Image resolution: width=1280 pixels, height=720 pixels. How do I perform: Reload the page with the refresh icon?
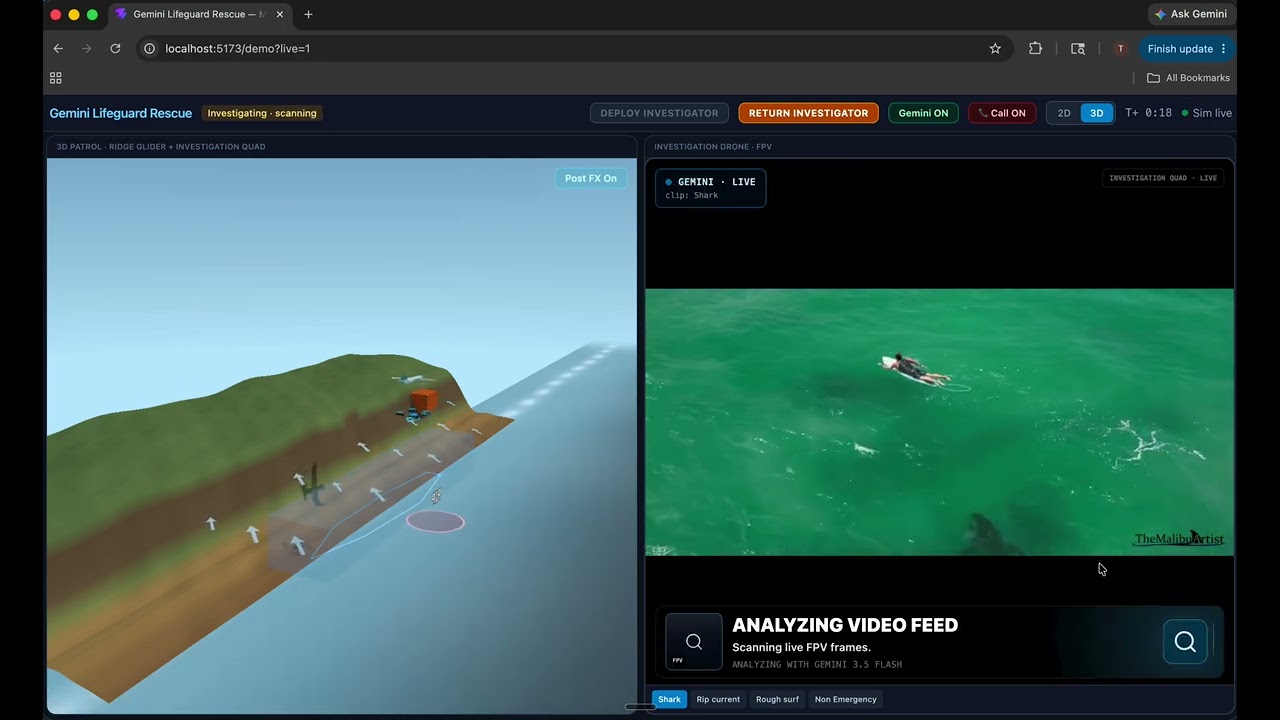pos(115,48)
